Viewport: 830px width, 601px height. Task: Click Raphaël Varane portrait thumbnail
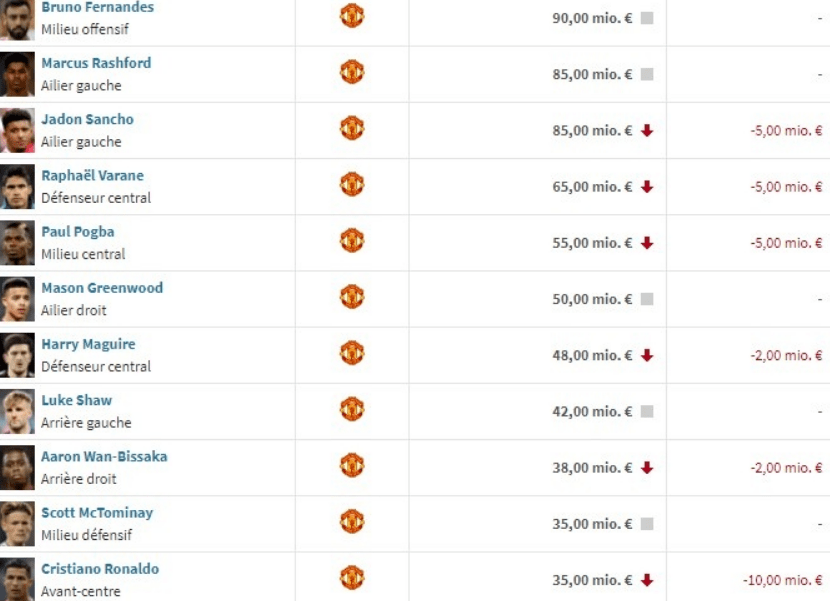click(x=17, y=187)
